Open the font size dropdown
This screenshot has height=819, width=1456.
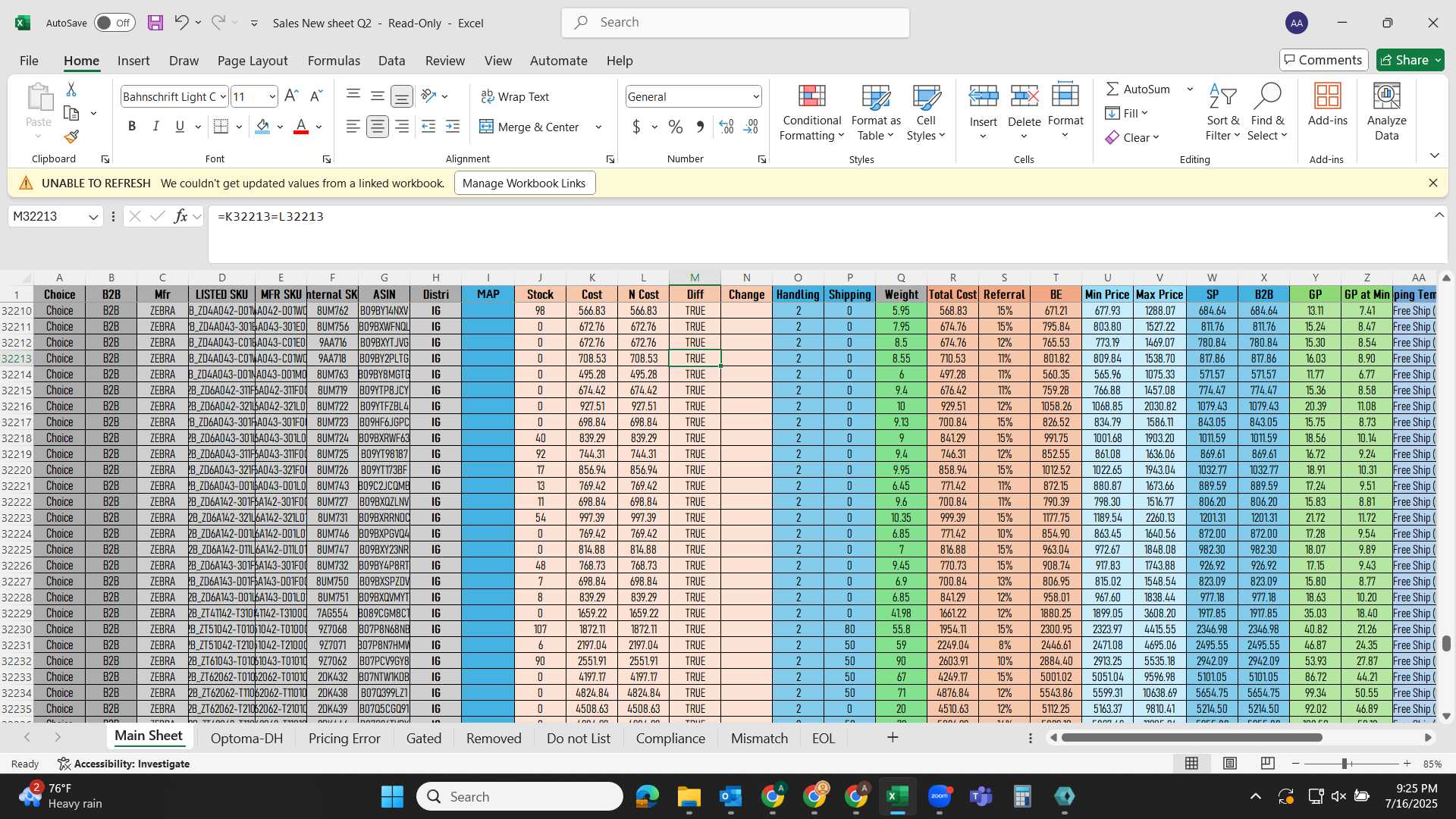(x=272, y=96)
